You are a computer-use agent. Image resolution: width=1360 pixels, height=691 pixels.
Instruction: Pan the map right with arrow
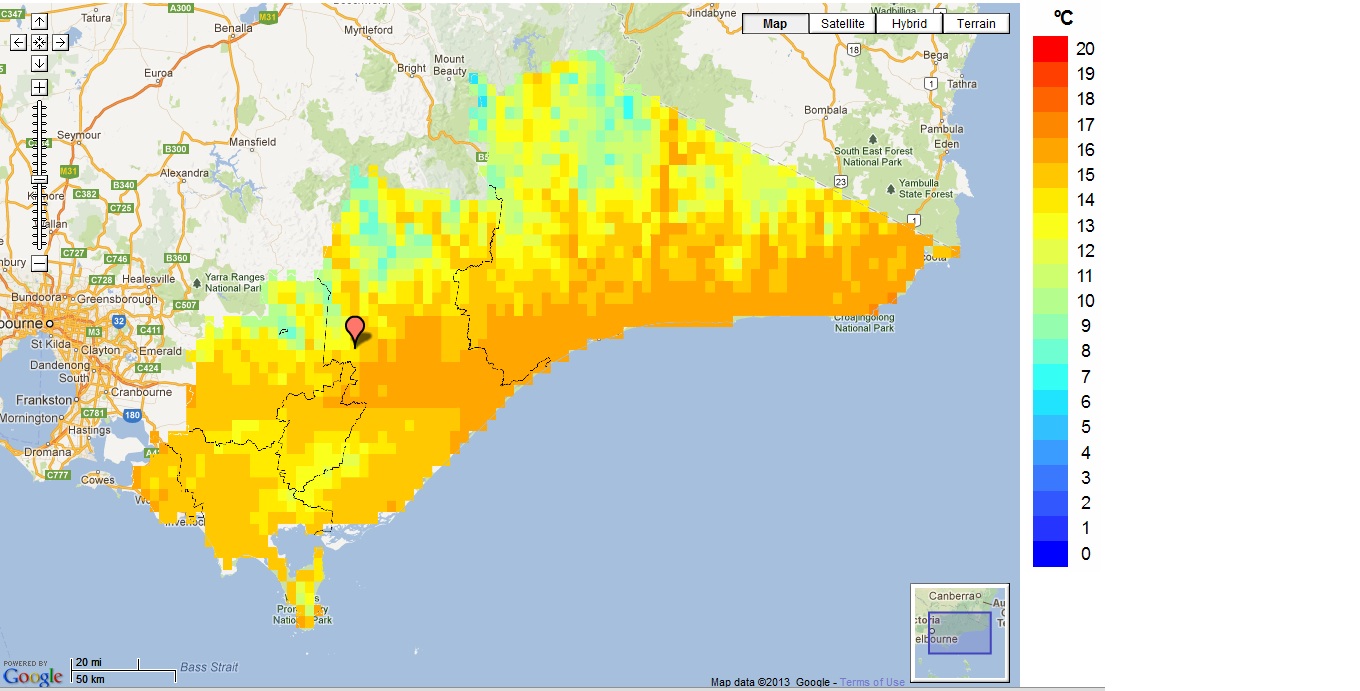pyautogui.click(x=60, y=42)
